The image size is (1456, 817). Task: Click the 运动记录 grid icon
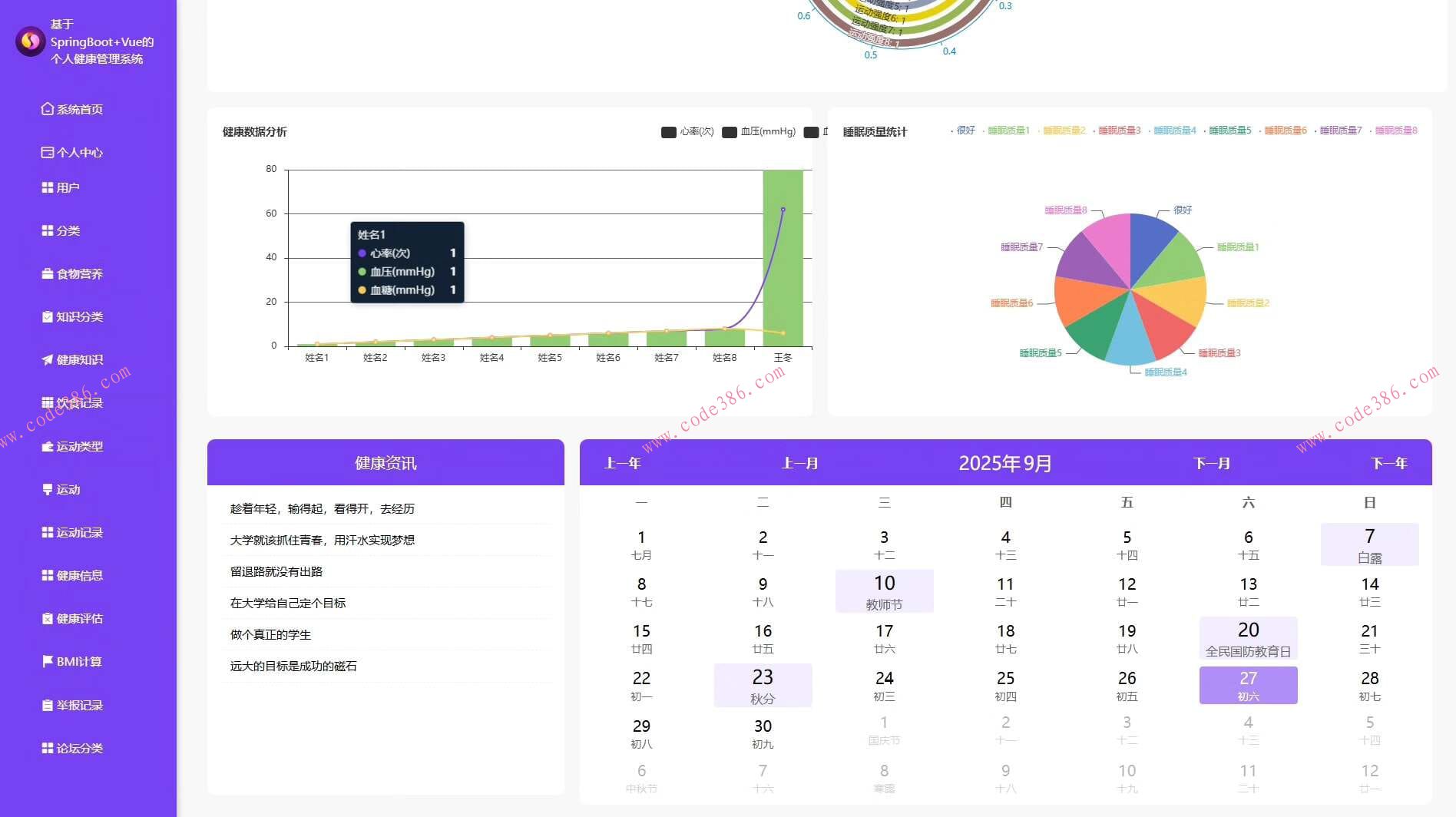[48, 532]
